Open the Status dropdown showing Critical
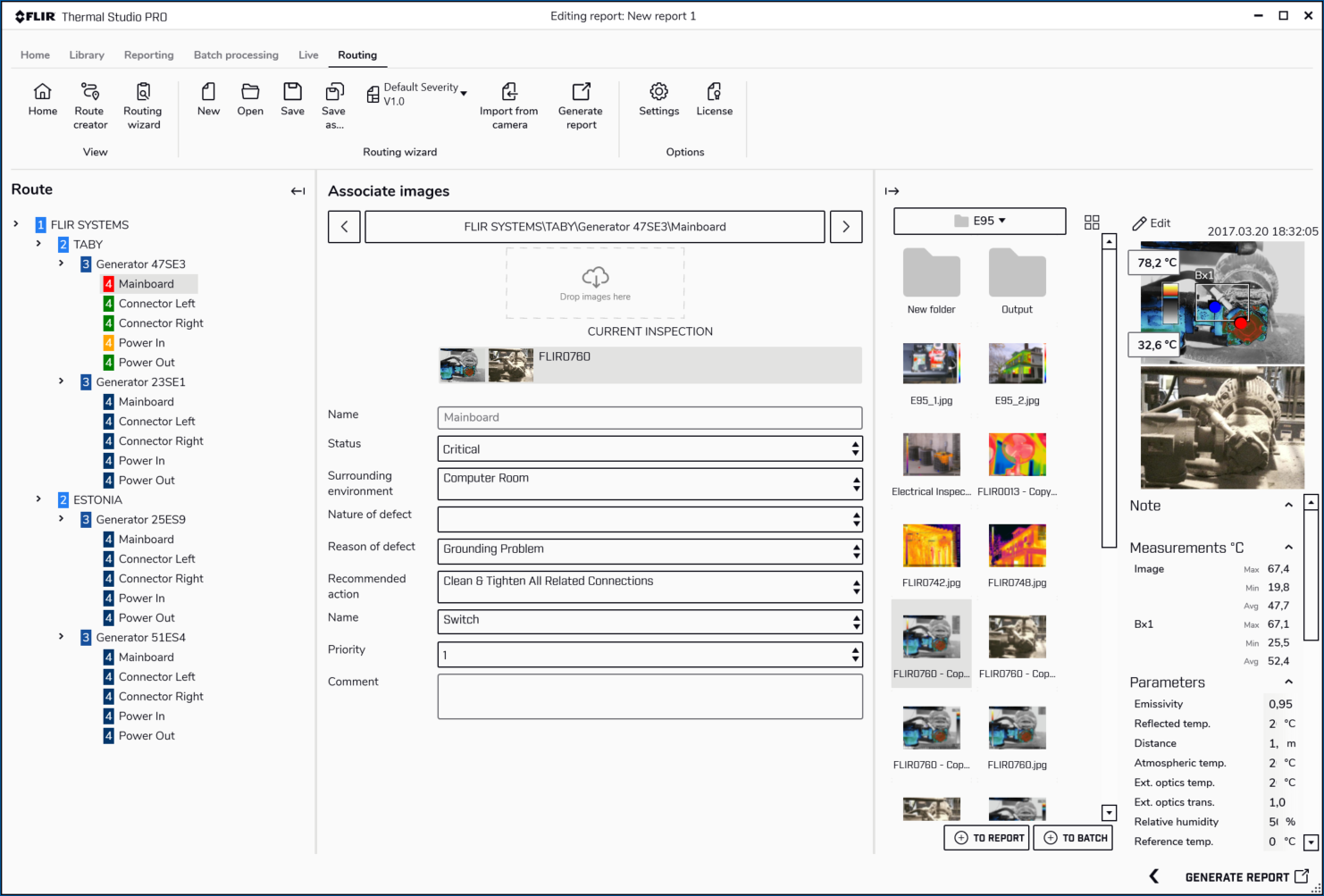Viewport: 1324px width, 896px height. [x=649, y=449]
